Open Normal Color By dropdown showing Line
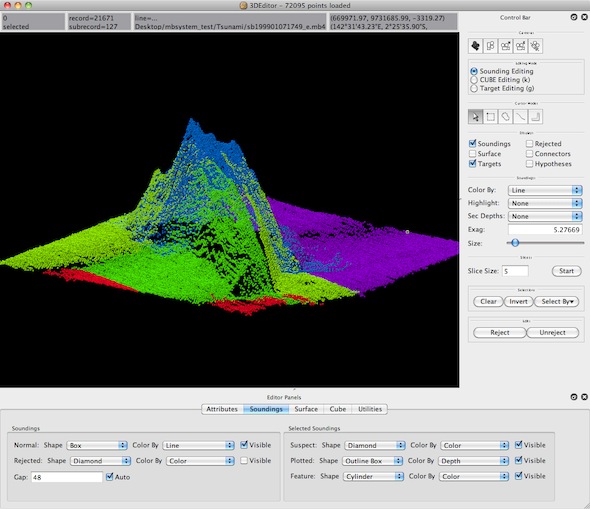Image resolution: width=590 pixels, height=509 pixels. pyautogui.click(x=199, y=445)
